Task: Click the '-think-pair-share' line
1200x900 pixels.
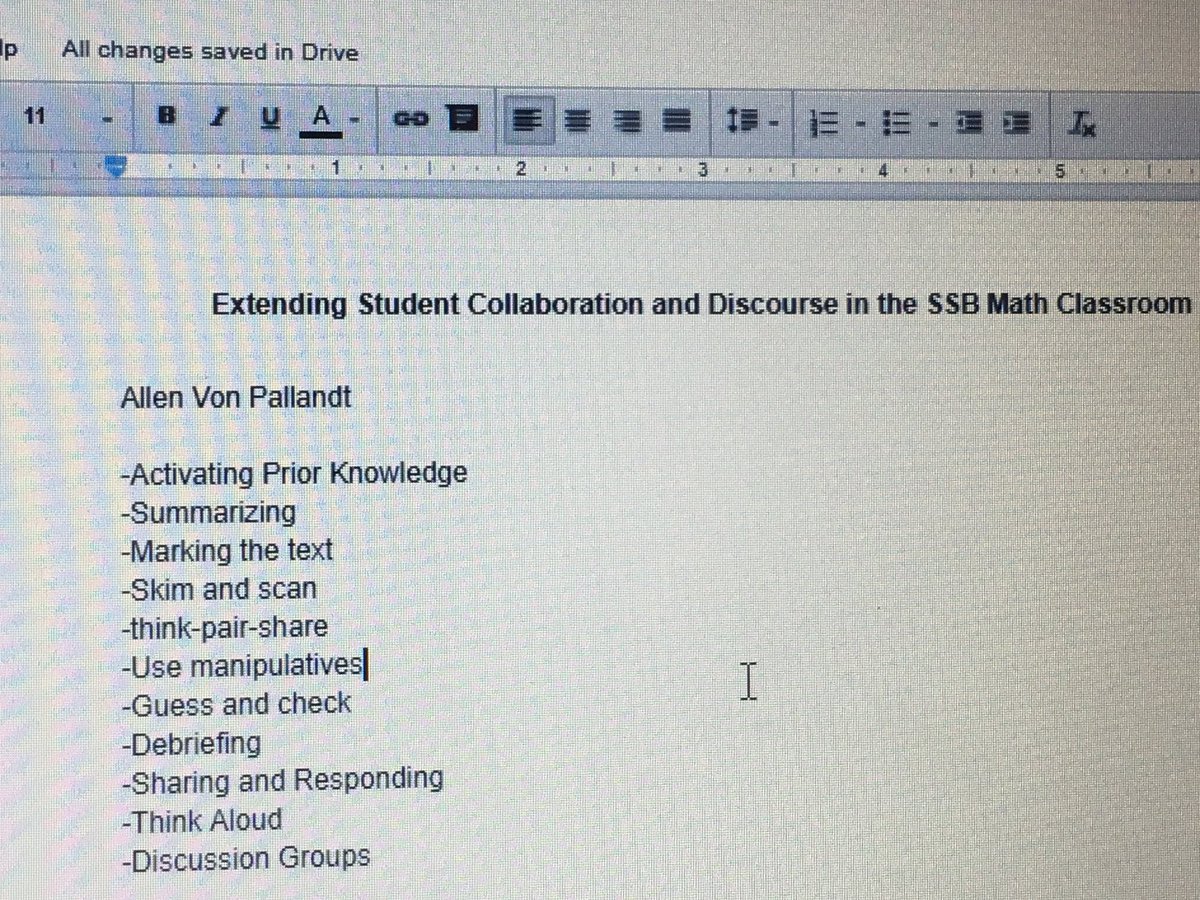Action: pos(224,627)
